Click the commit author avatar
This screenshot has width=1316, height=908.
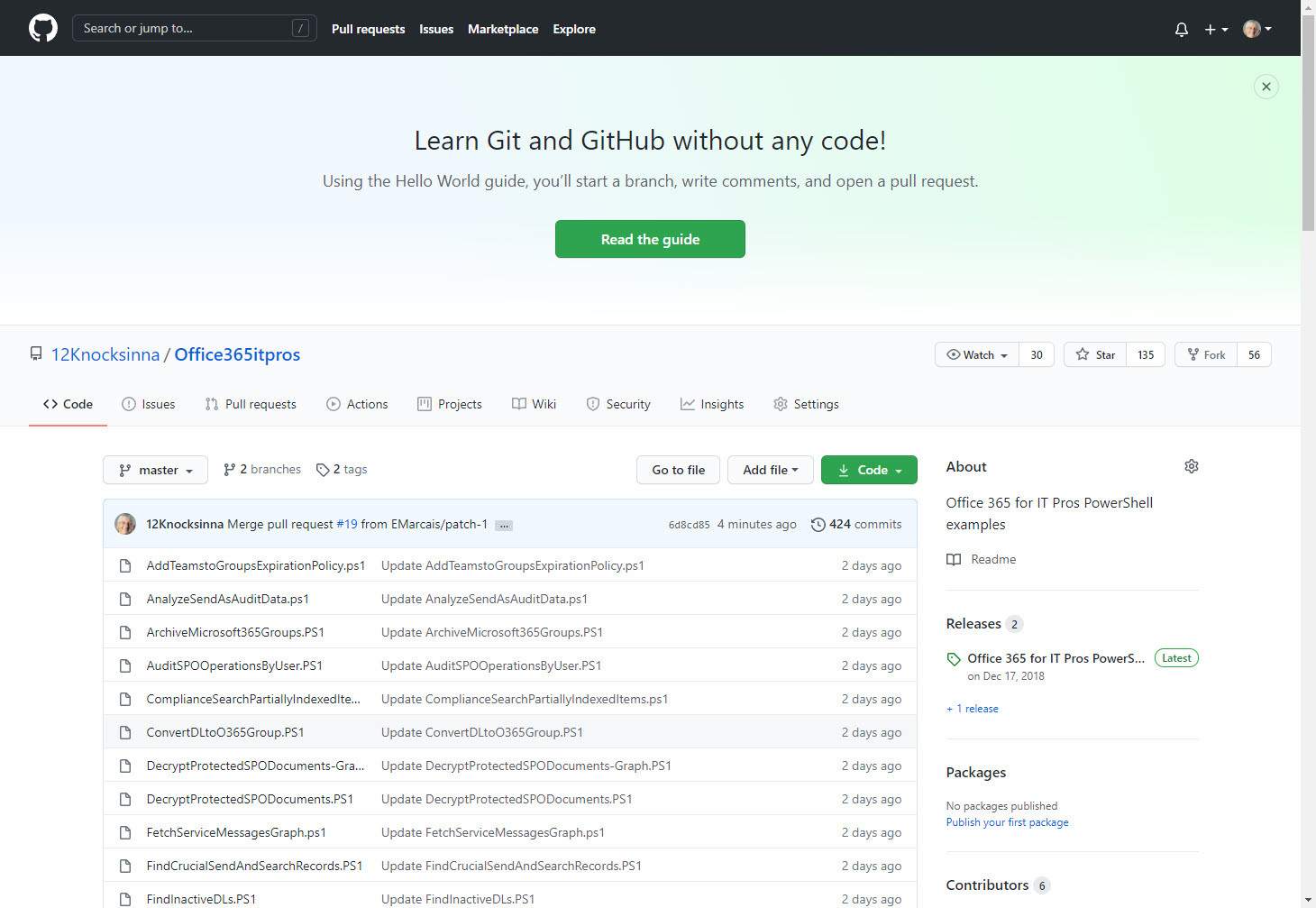coord(125,524)
